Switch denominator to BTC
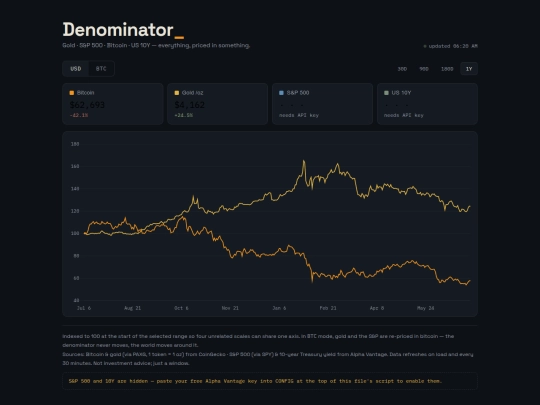Viewport: 540px width, 405px height. (101, 69)
